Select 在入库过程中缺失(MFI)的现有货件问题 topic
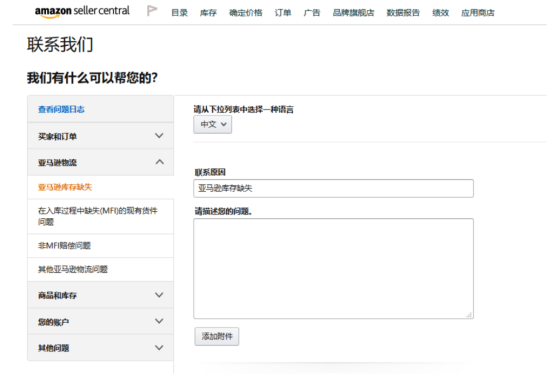Screen dimensions: 554x376 pyautogui.click(x=100, y=216)
